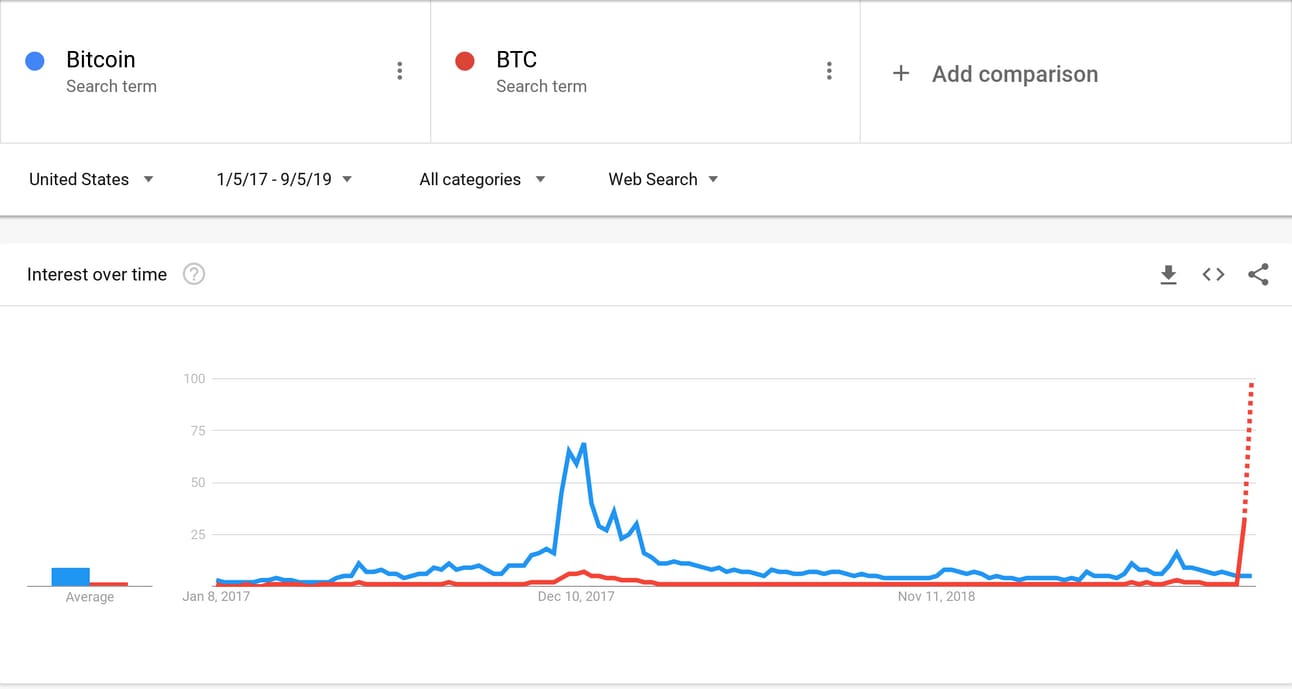Share the Interest over time chart
This screenshot has width=1292, height=689.
point(1258,275)
